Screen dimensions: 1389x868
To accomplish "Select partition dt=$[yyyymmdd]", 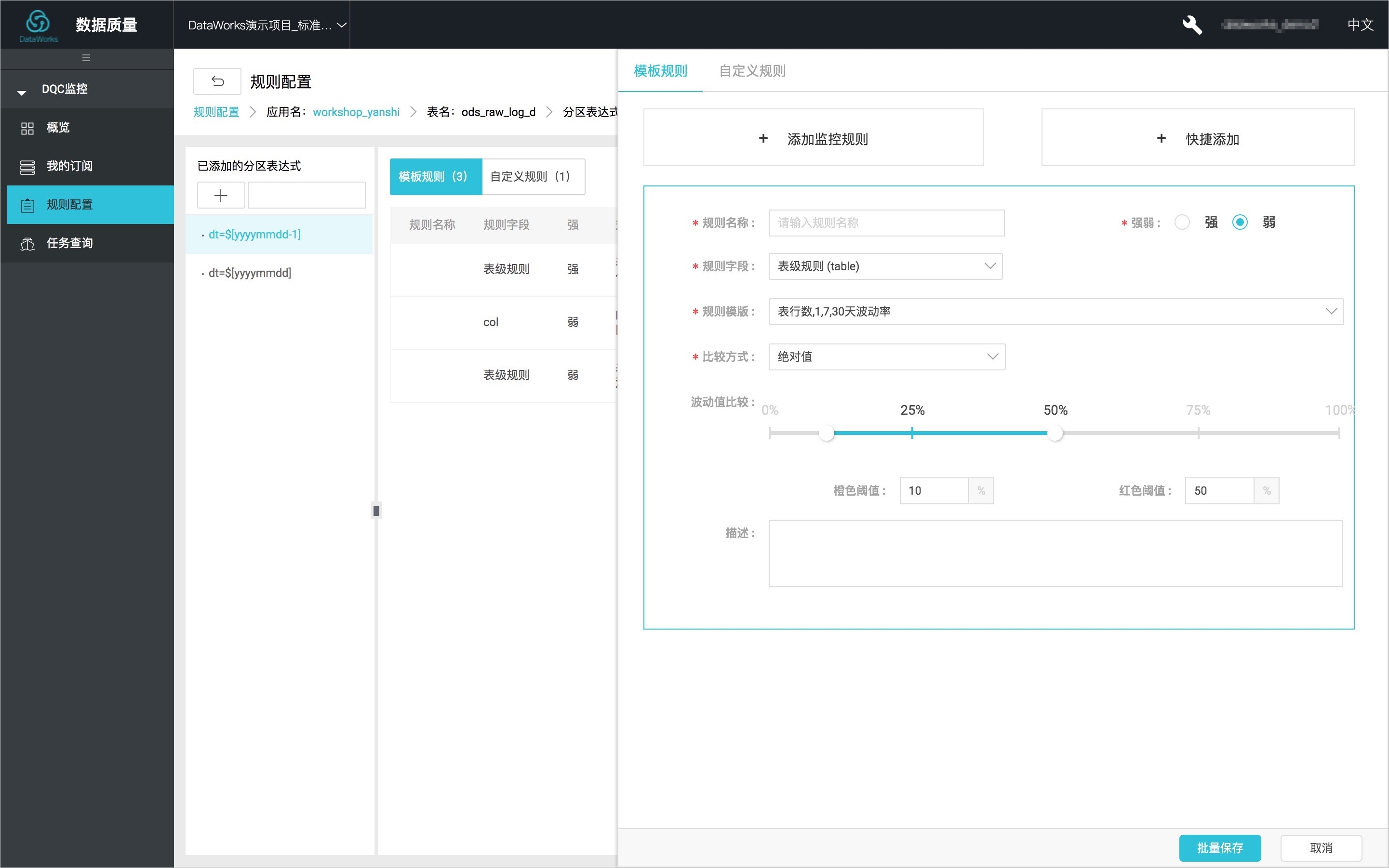I will point(279,273).
